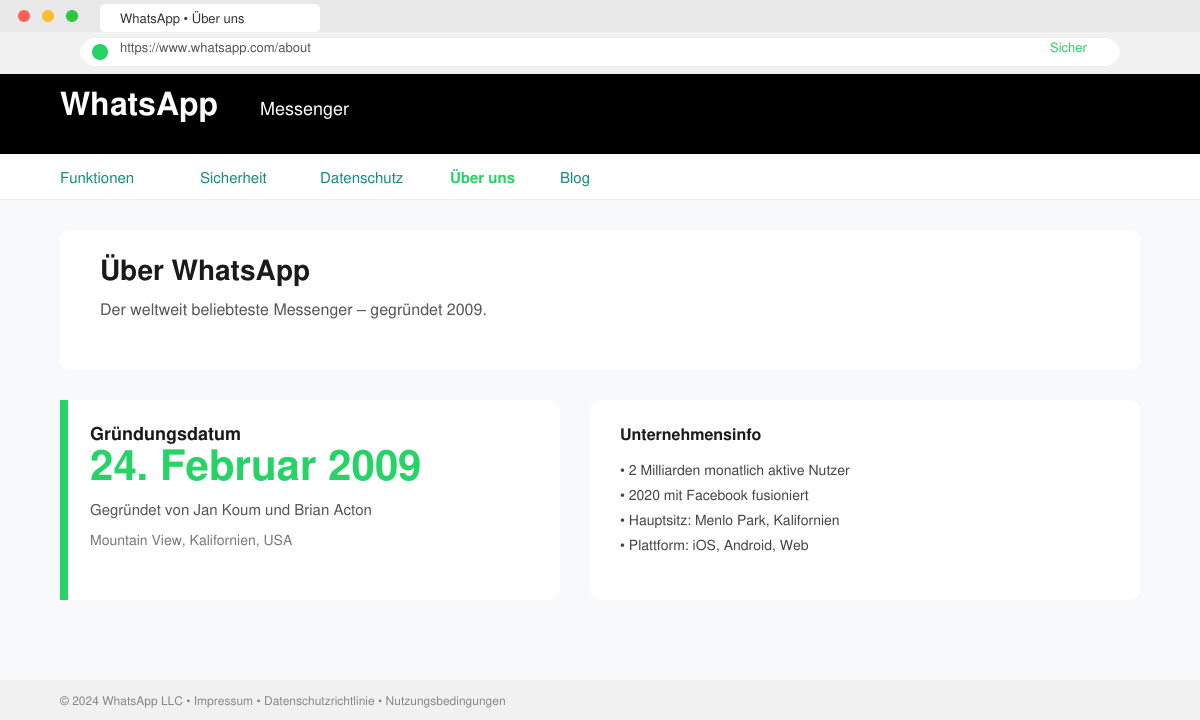Image resolution: width=1200 pixels, height=720 pixels.
Task: Open the Nutzungsbedingungen footer link
Action: [445, 701]
